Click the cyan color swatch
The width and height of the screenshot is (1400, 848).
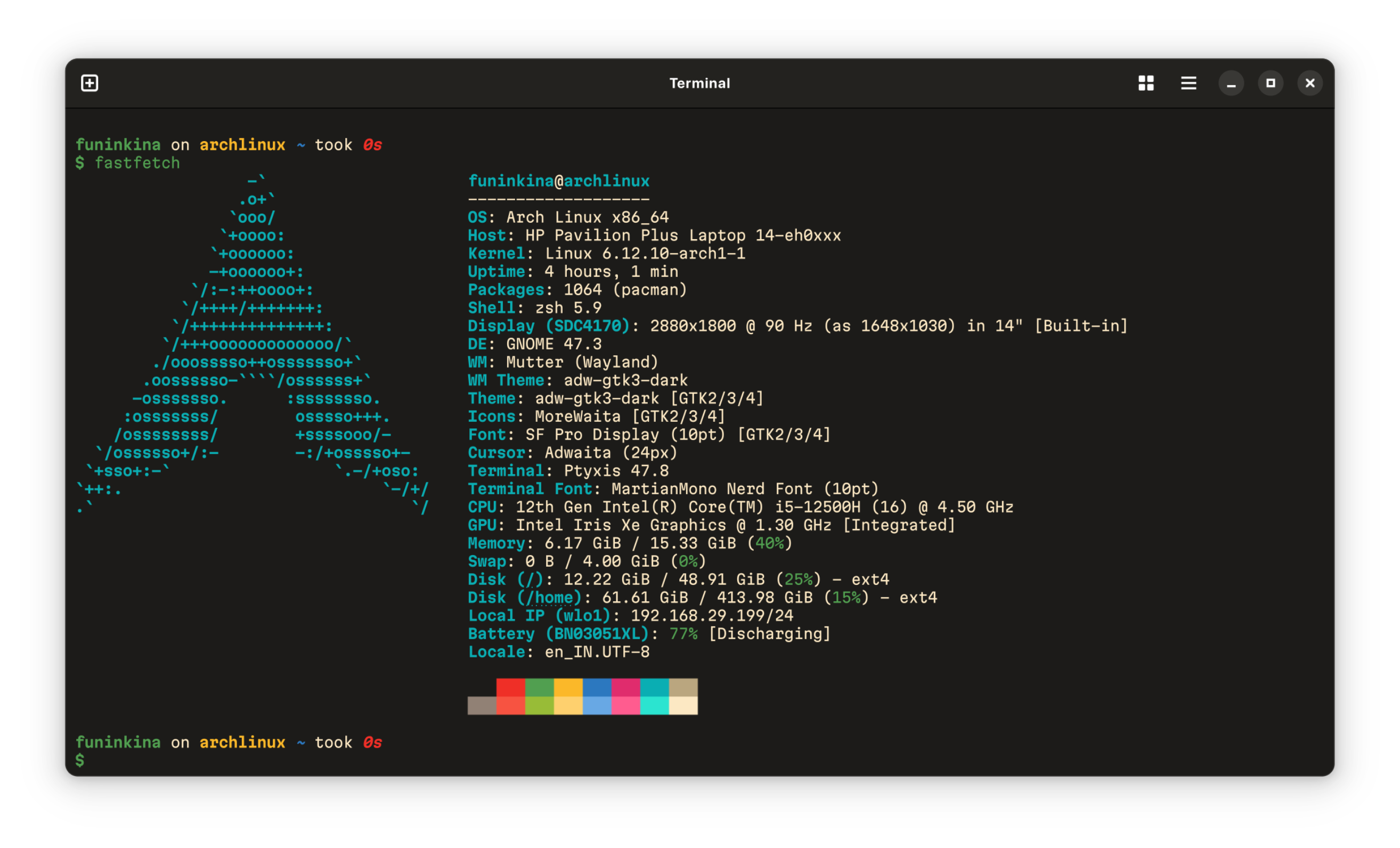point(655,696)
